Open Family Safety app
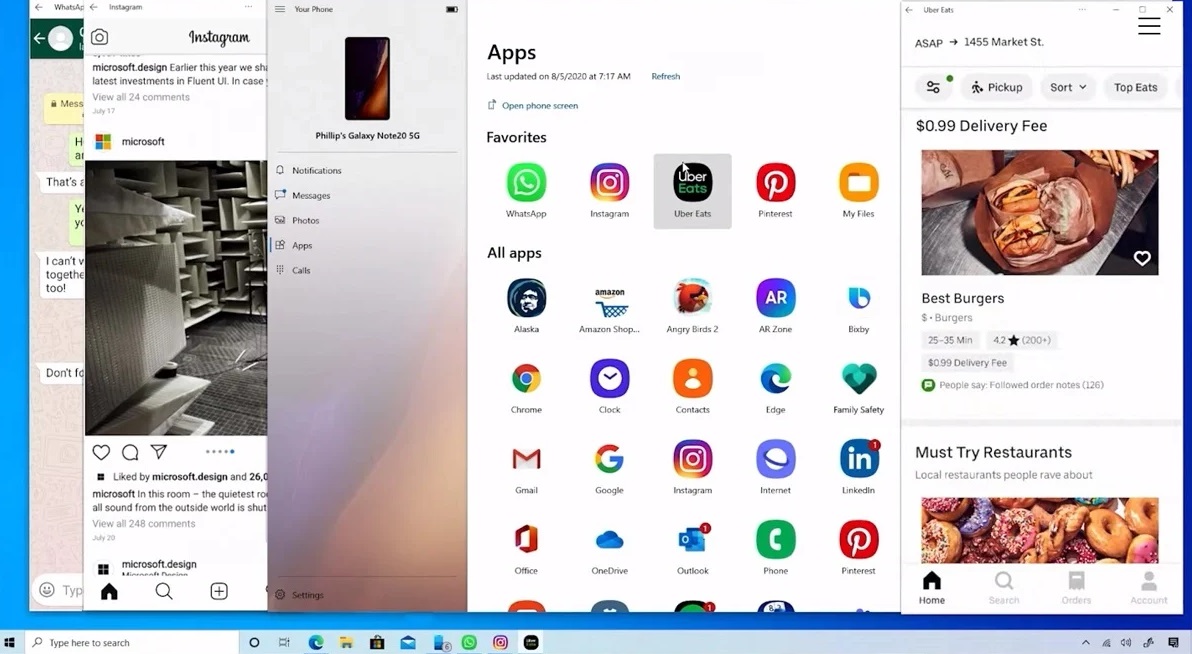The width and height of the screenshot is (1192, 654). (858, 379)
